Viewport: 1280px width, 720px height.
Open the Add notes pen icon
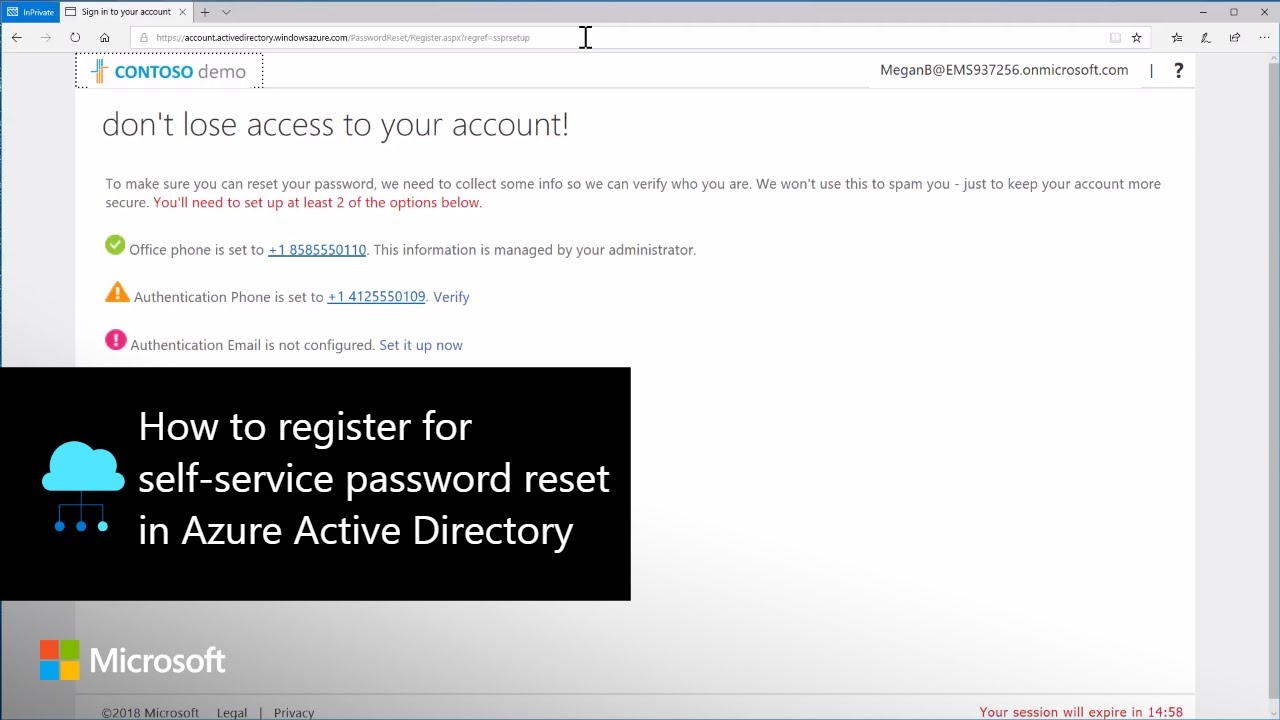click(x=1206, y=38)
